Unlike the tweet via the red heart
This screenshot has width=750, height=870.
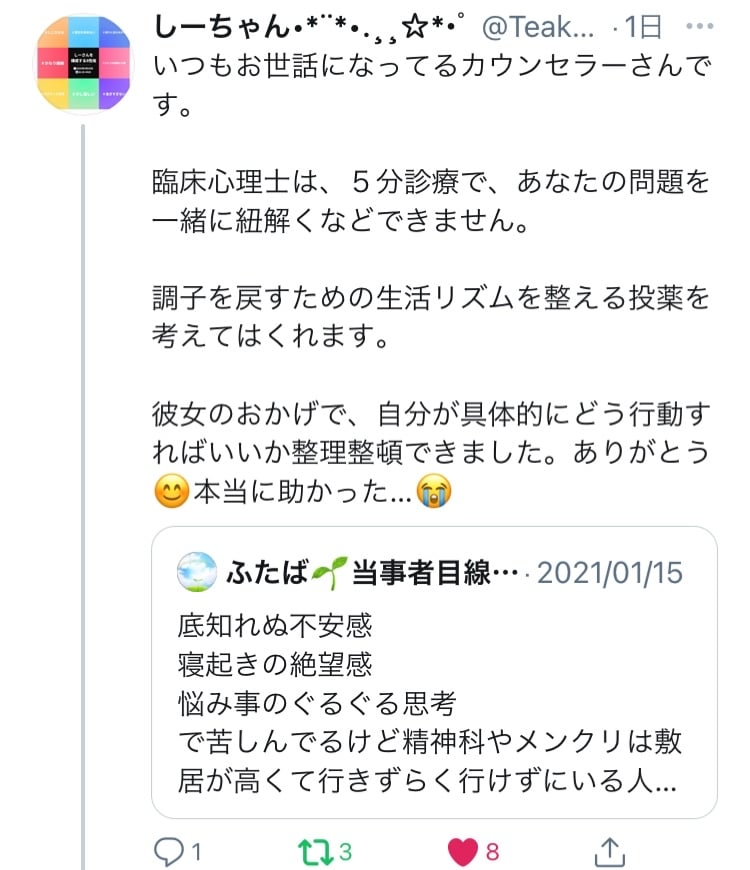[x=461, y=851]
